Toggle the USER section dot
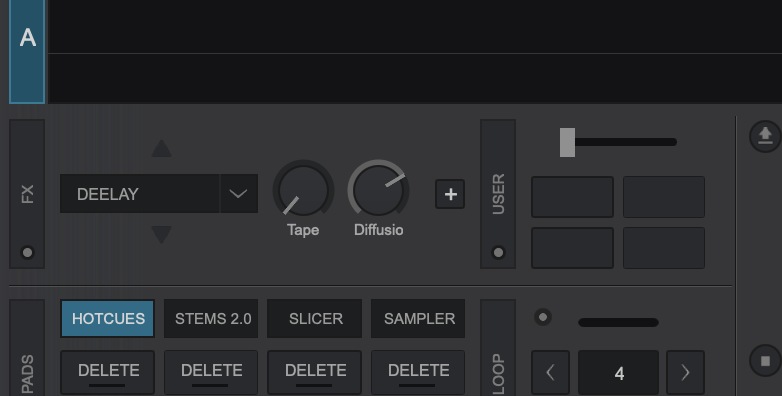782x396 pixels. point(498,252)
